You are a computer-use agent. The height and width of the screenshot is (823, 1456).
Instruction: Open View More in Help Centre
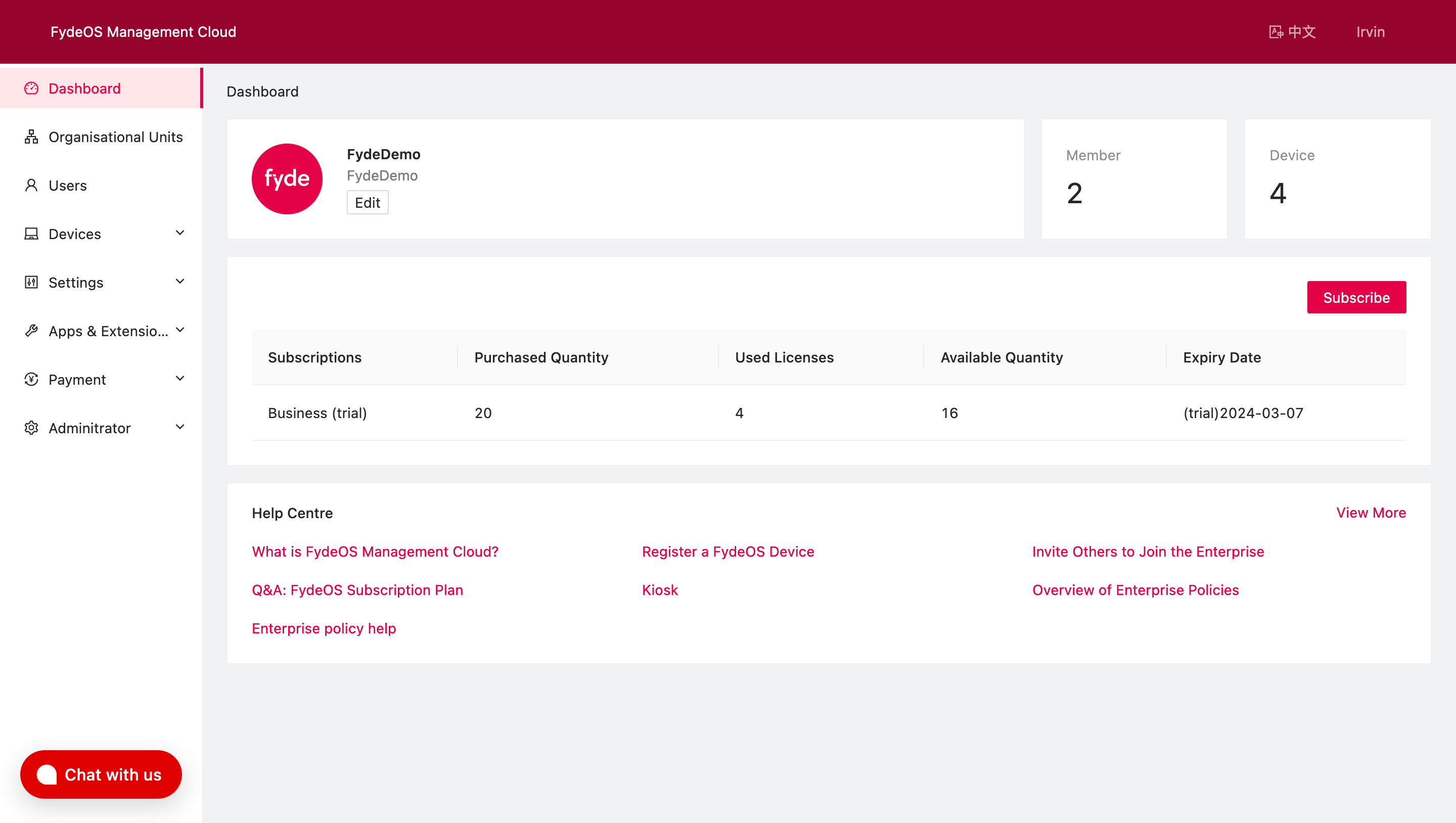(1371, 513)
